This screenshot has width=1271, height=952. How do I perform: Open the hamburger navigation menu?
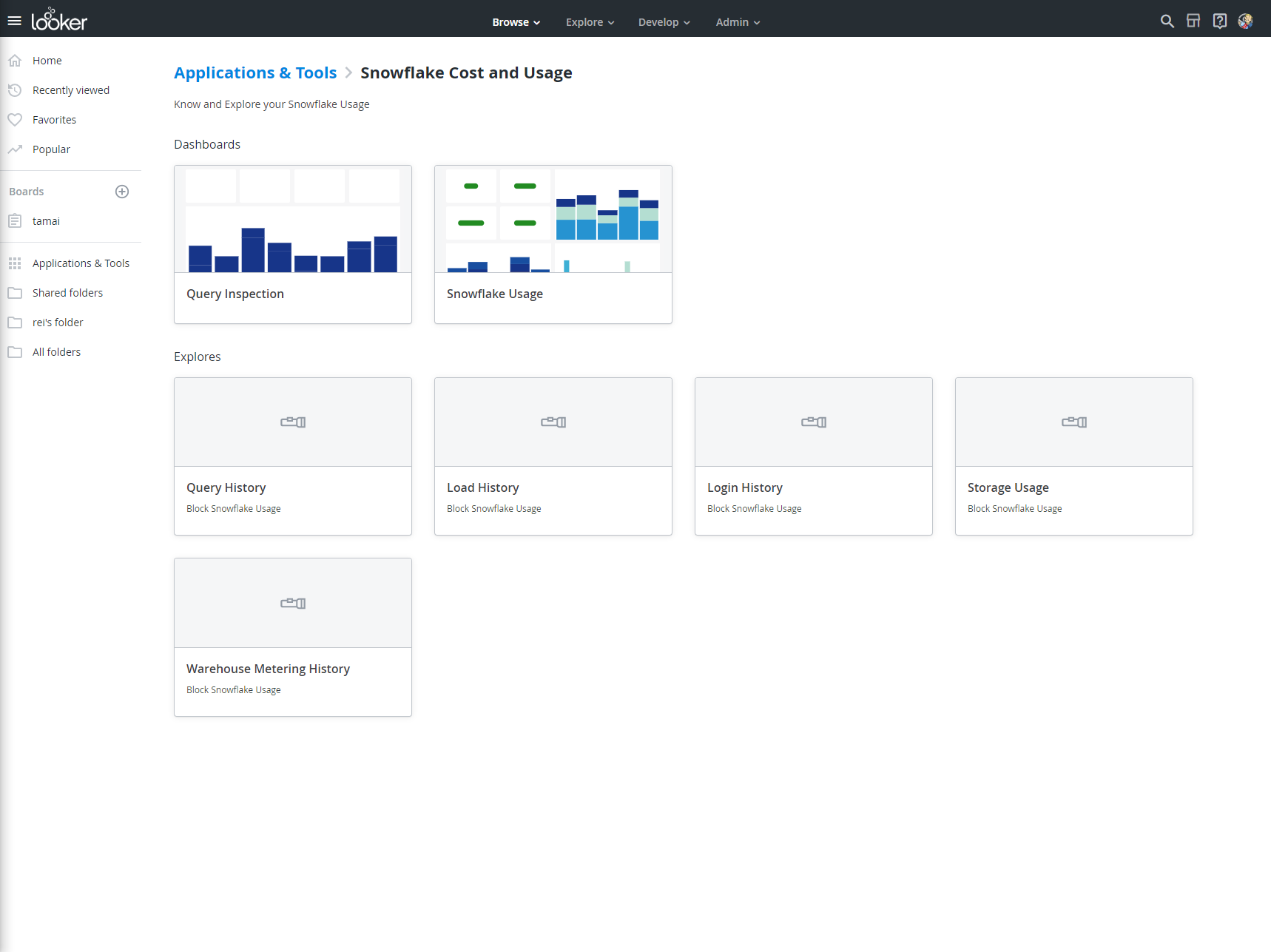14,20
